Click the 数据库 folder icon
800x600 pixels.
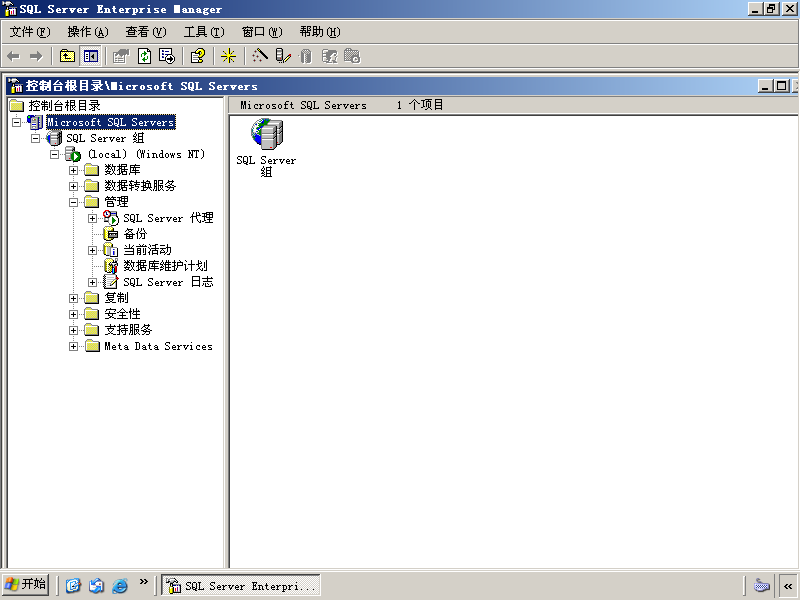91,170
